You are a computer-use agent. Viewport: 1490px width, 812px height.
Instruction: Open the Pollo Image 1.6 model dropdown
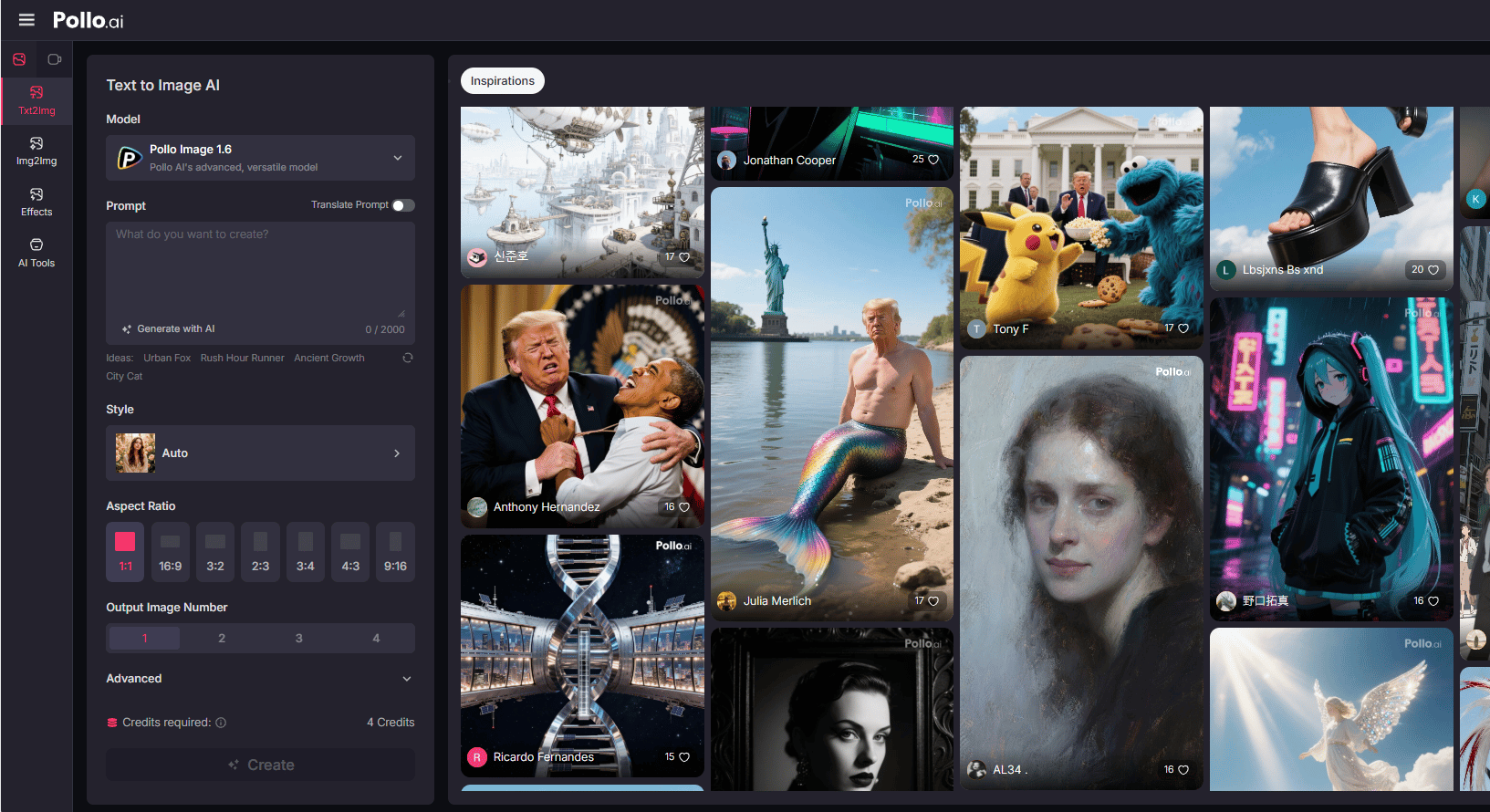tap(260, 158)
